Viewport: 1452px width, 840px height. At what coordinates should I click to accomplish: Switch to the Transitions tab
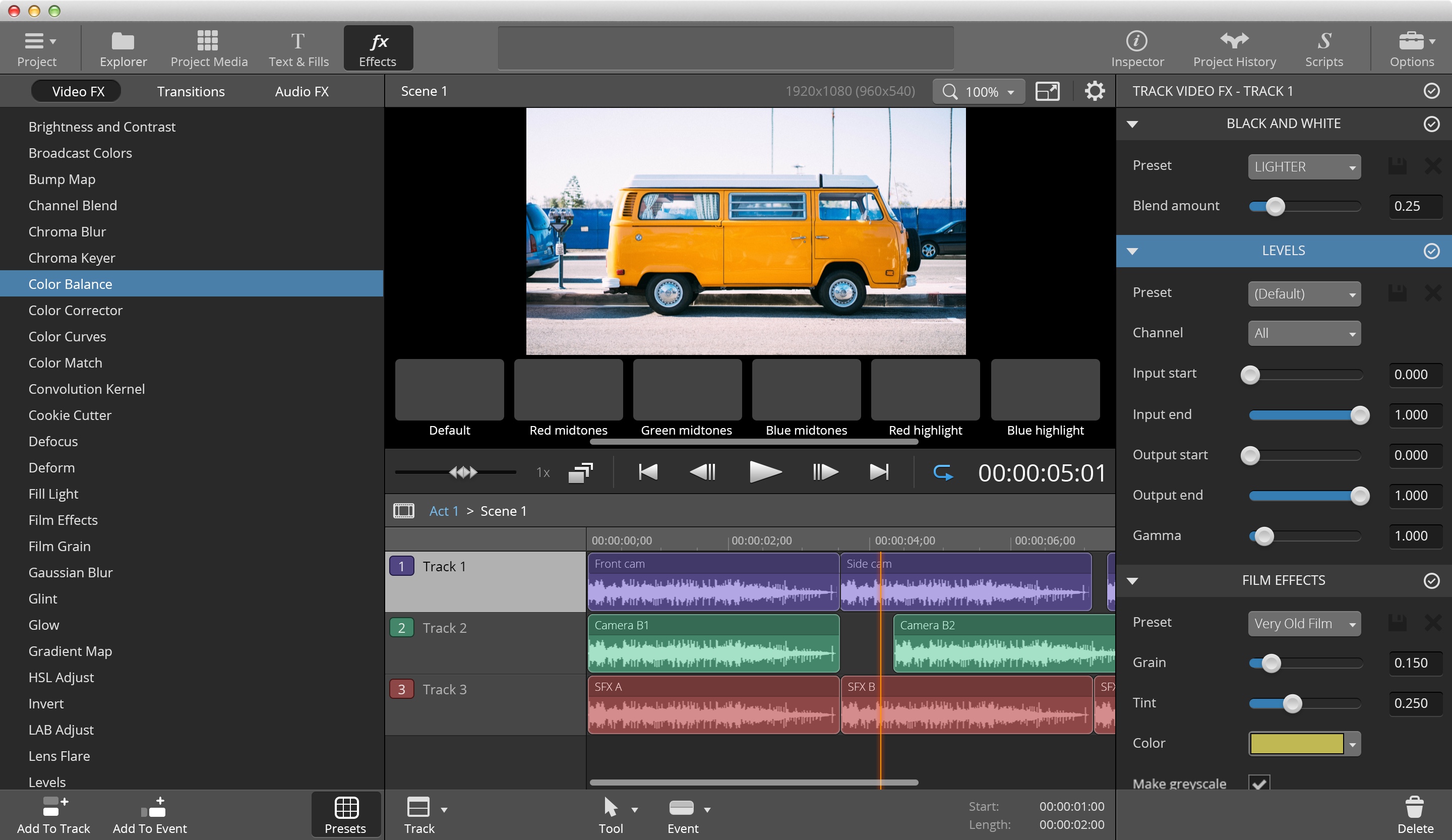191,91
